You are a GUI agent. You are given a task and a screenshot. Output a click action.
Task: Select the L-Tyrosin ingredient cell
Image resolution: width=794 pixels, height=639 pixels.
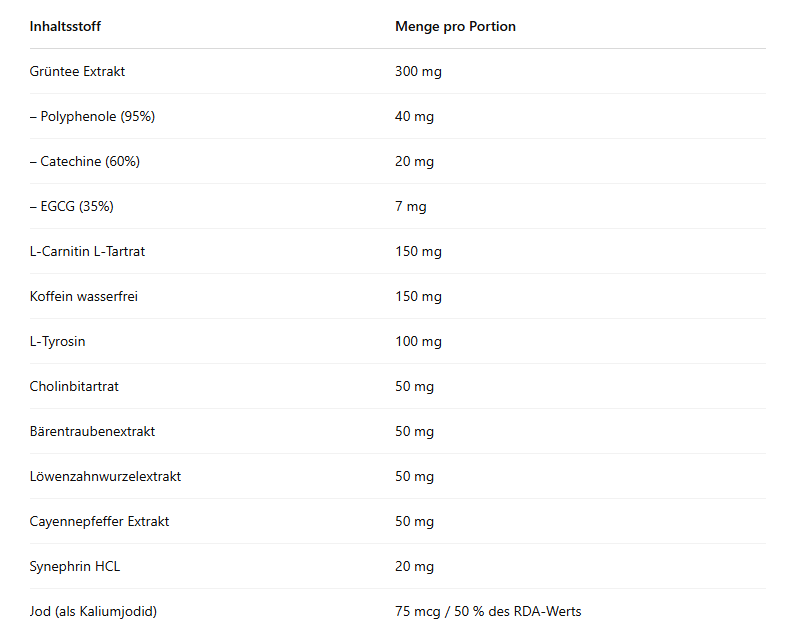tap(57, 341)
